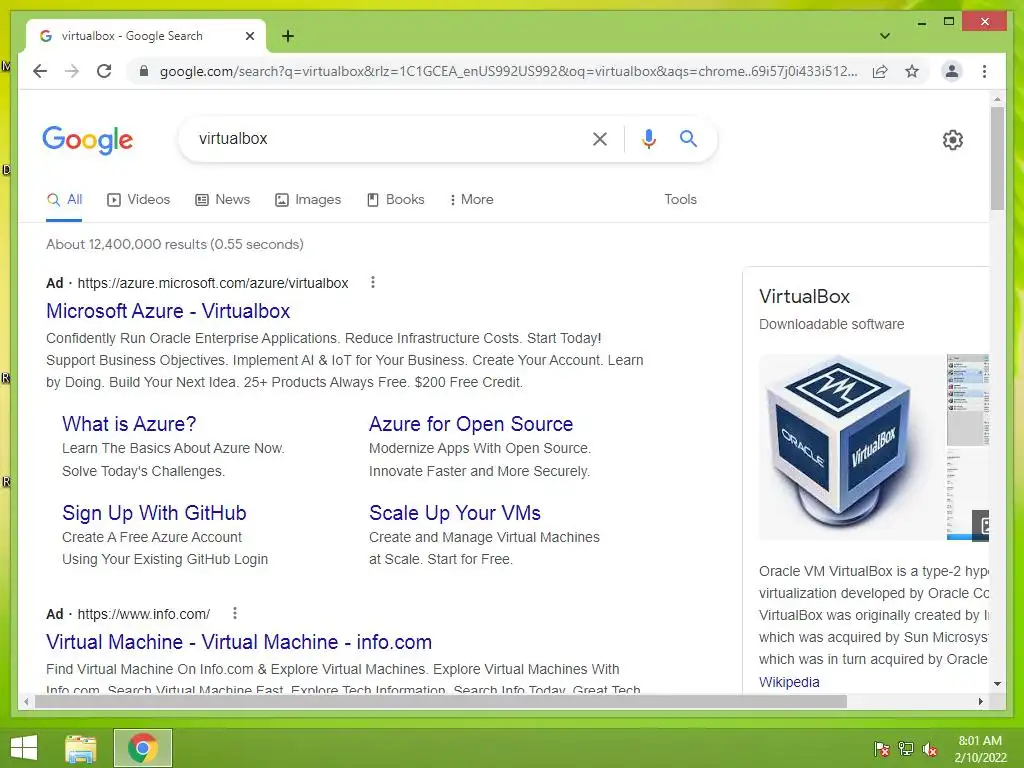Click the horizontal scrollbar thumb
The width and height of the screenshot is (1024, 768).
pyautogui.click(x=441, y=701)
